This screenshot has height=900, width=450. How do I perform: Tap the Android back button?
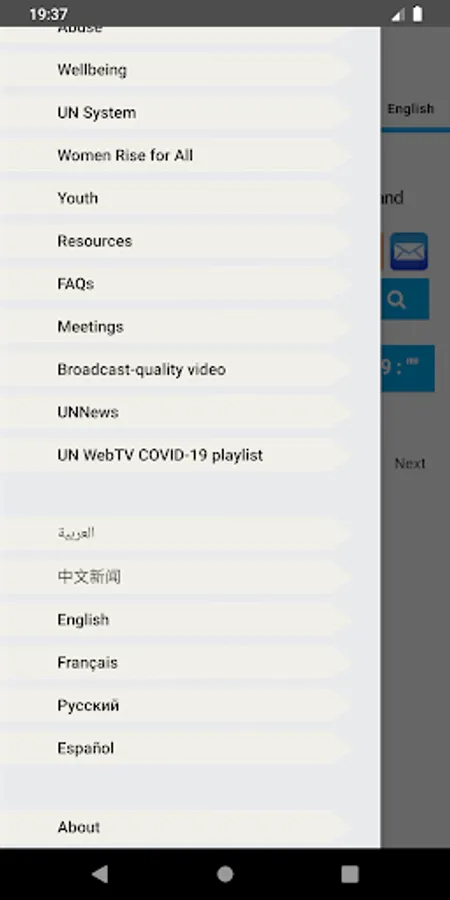point(100,874)
